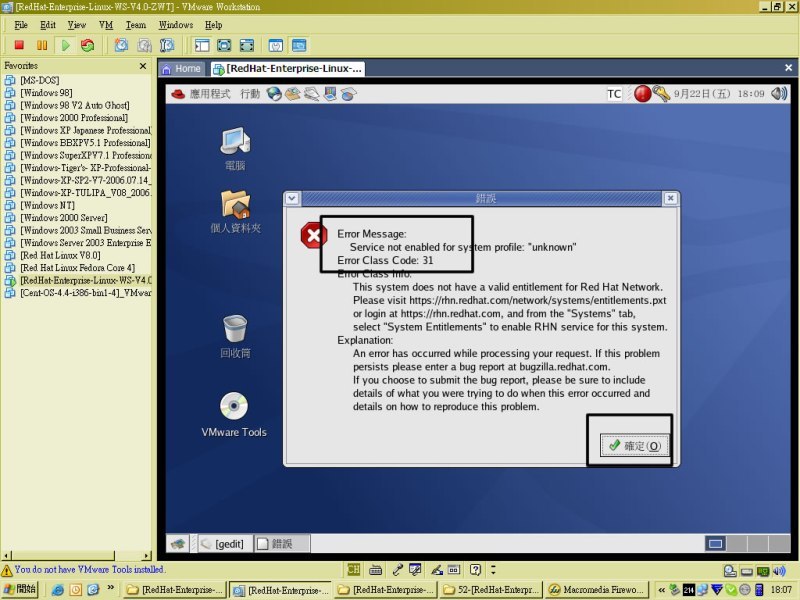The width and height of the screenshot is (800, 600).
Task: Launch the email client icon in the guest panel
Action: (293, 94)
